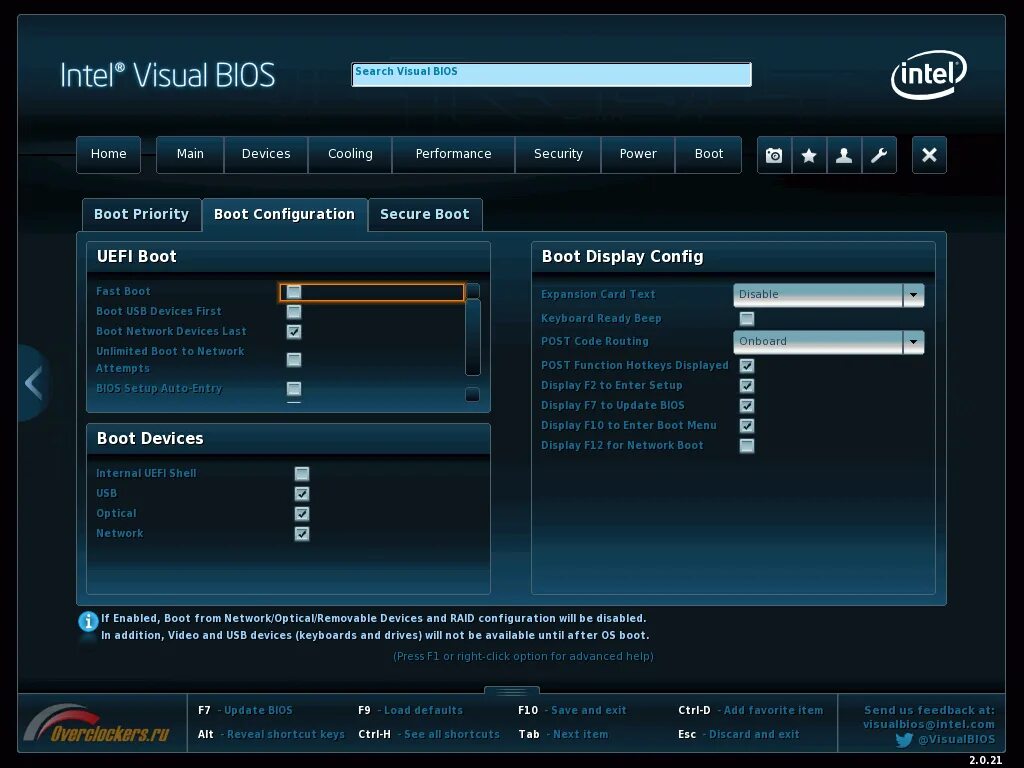This screenshot has height=768, width=1024.
Task: Click the camera screenshot icon
Action: (x=774, y=155)
